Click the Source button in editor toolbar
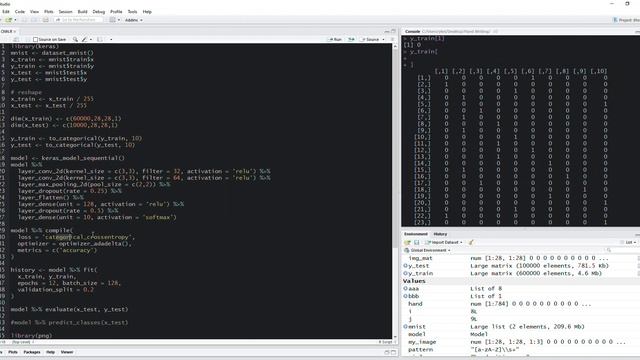The width and height of the screenshot is (640, 360). click(x=371, y=40)
